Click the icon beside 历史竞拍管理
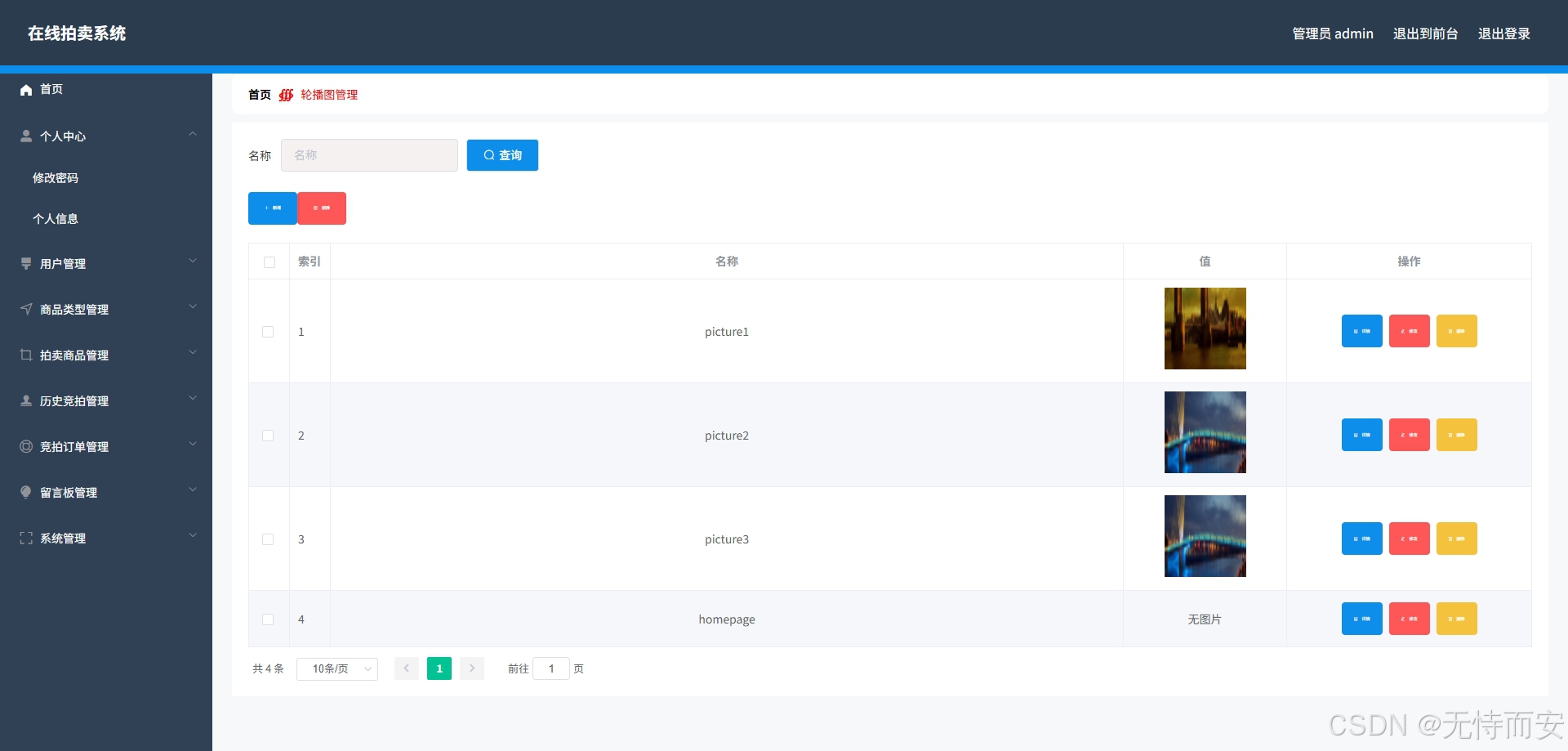This screenshot has height=751, width=1568. coord(26,400)
